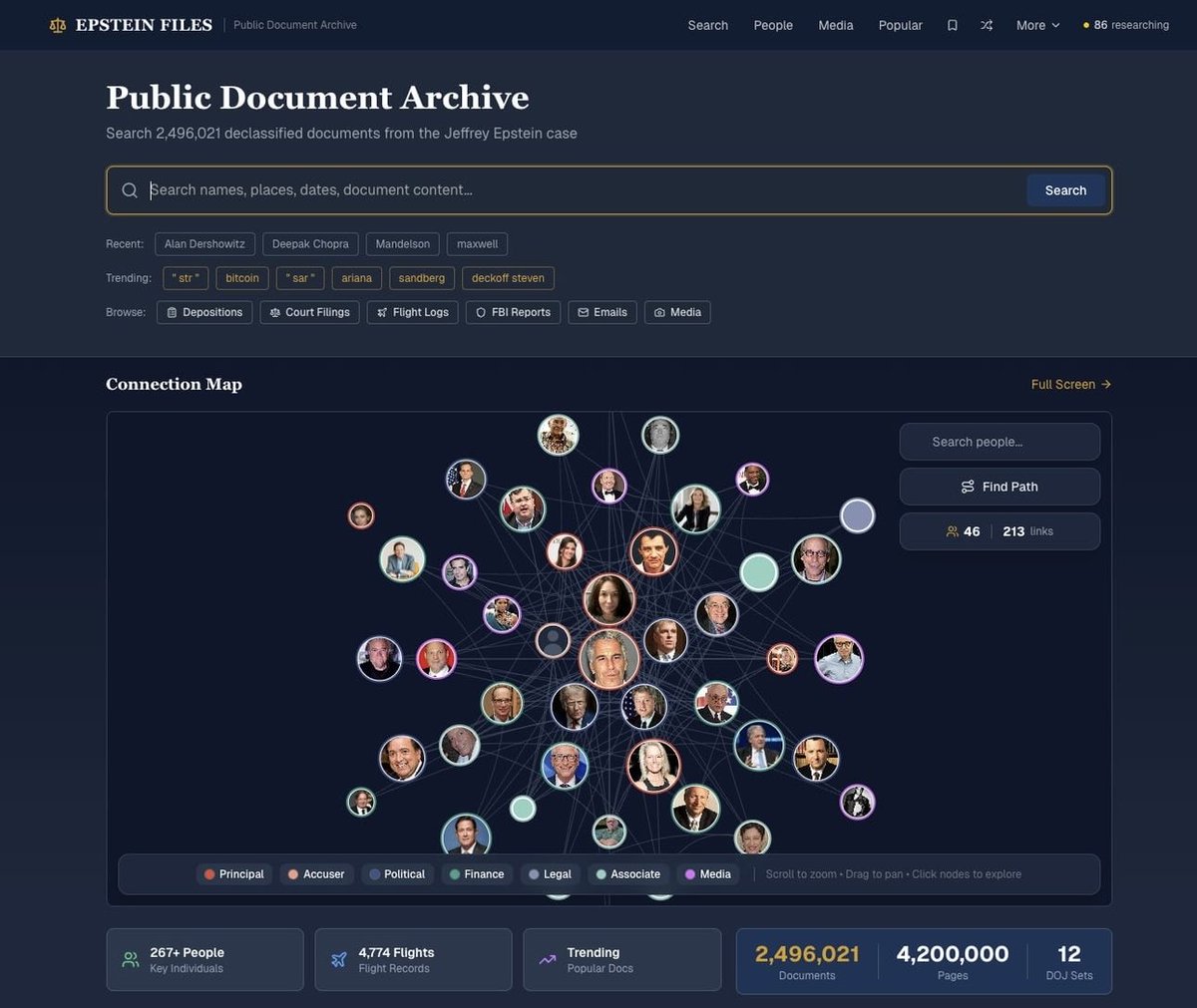Viewport: 1197px width, 1008px height.
Task: Click the 4,200,000 Pages count
Action: pos(953,961)
